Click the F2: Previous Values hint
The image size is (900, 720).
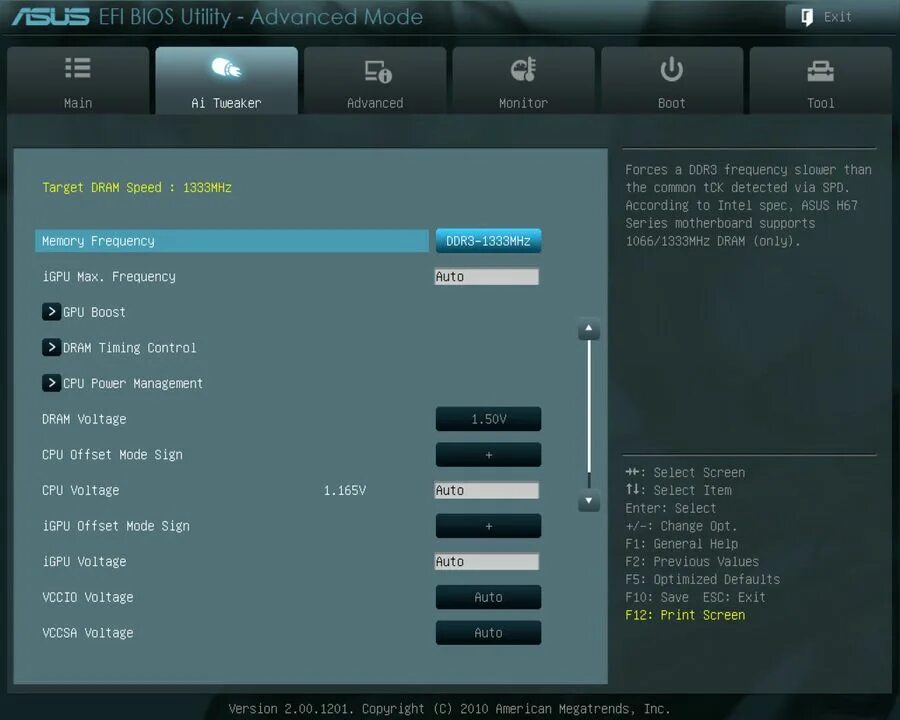[x=692, y=562]
